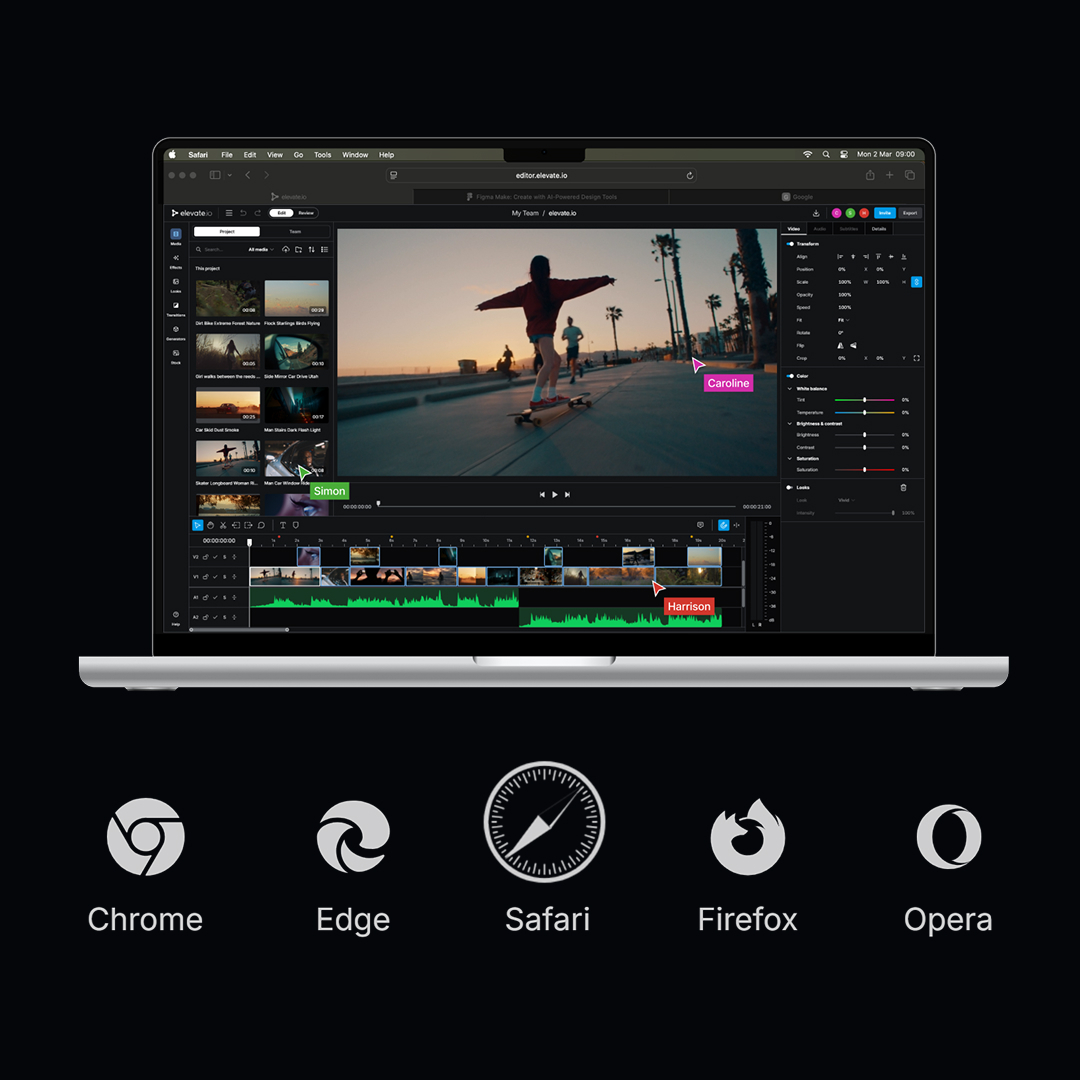Open the Safari File menu

coord(227,155)
